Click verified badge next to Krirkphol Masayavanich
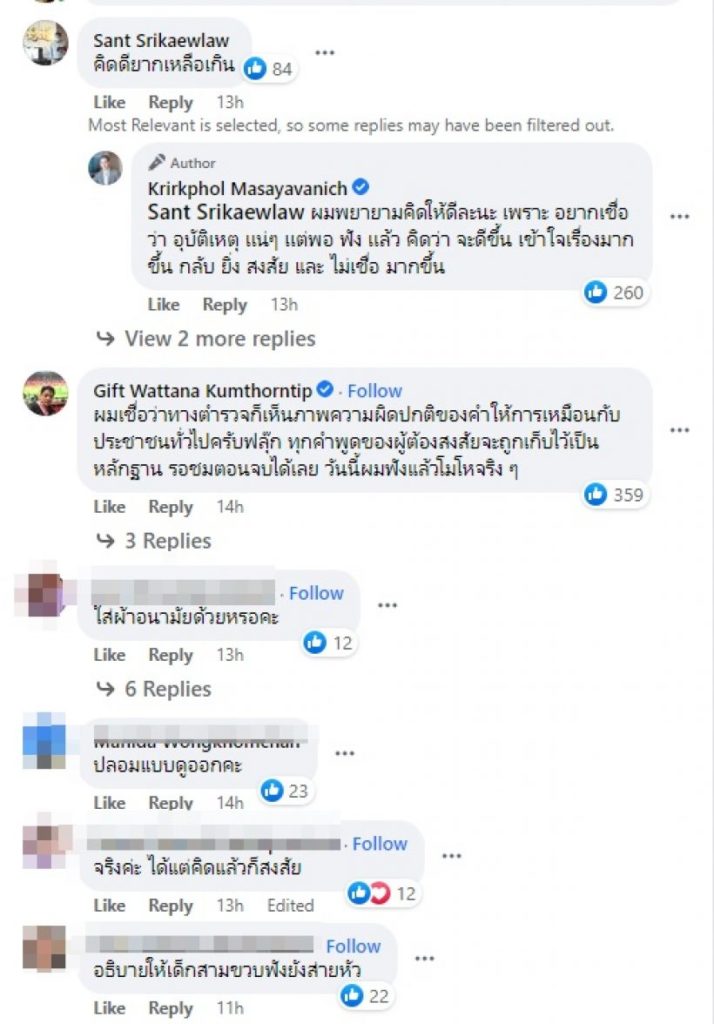This screenshot has width=714, height=1024. coord(361,188)
